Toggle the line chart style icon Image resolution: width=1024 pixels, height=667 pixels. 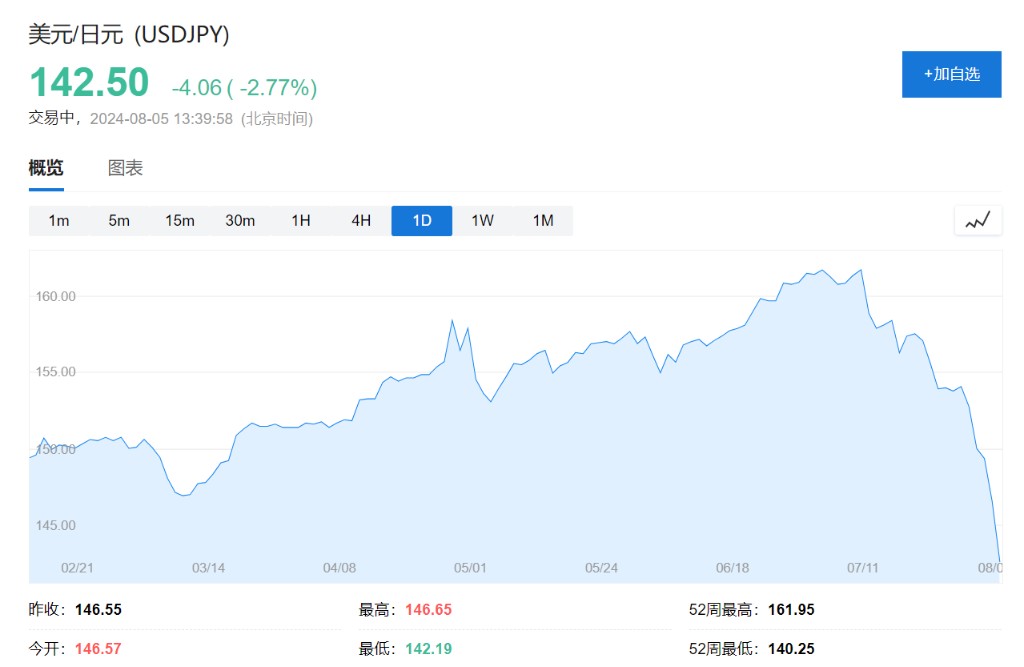pyautogui.click(x=977, y=221)
